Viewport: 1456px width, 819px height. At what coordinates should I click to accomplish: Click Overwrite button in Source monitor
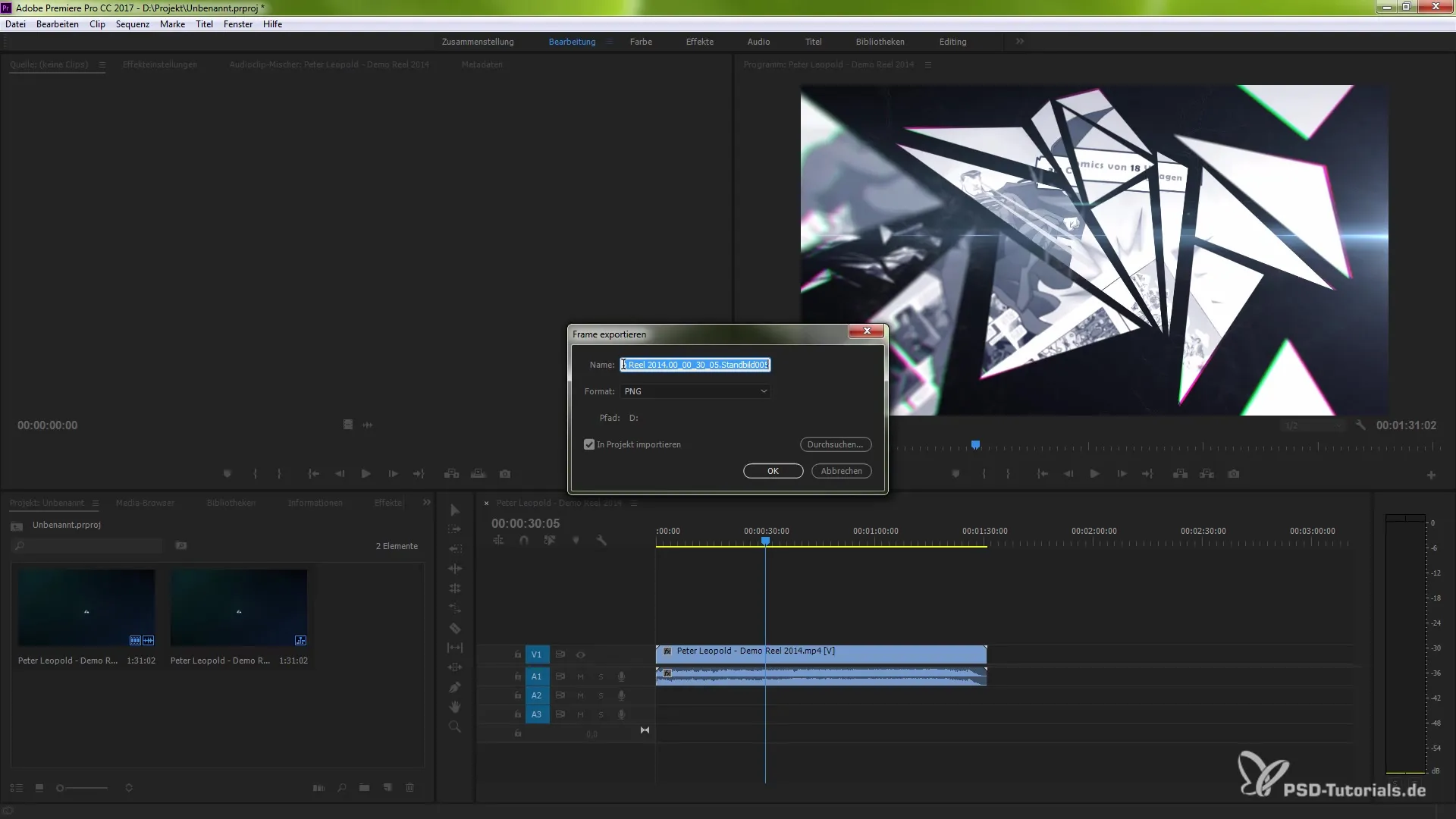(x=478, y=474)
